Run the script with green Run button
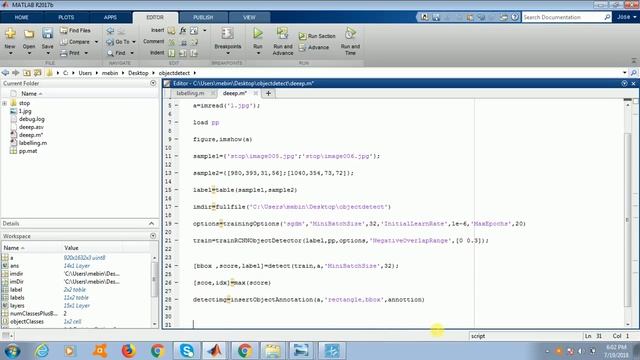 pos(258,33)
